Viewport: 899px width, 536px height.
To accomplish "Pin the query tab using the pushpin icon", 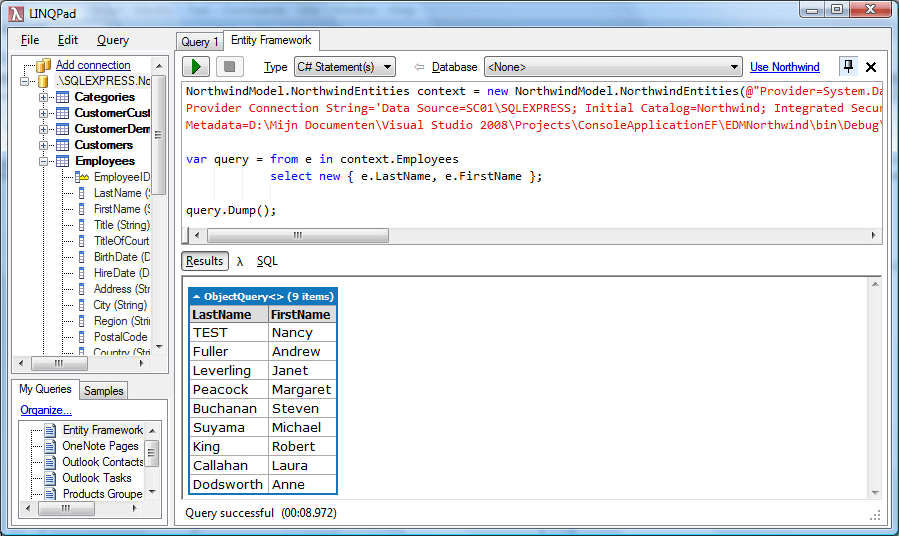I will 848,66.
